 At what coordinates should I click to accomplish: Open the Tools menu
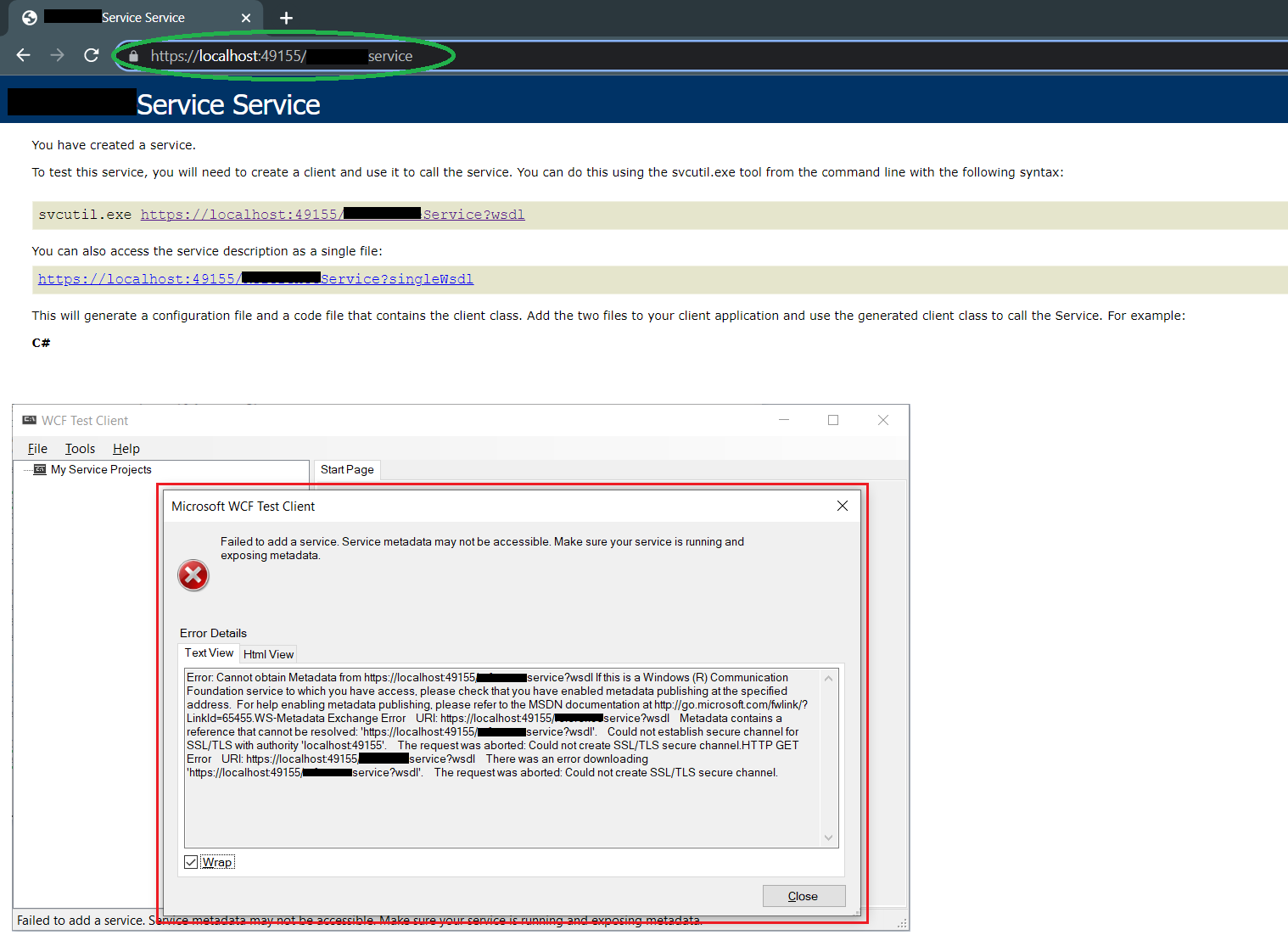(80, 449)
